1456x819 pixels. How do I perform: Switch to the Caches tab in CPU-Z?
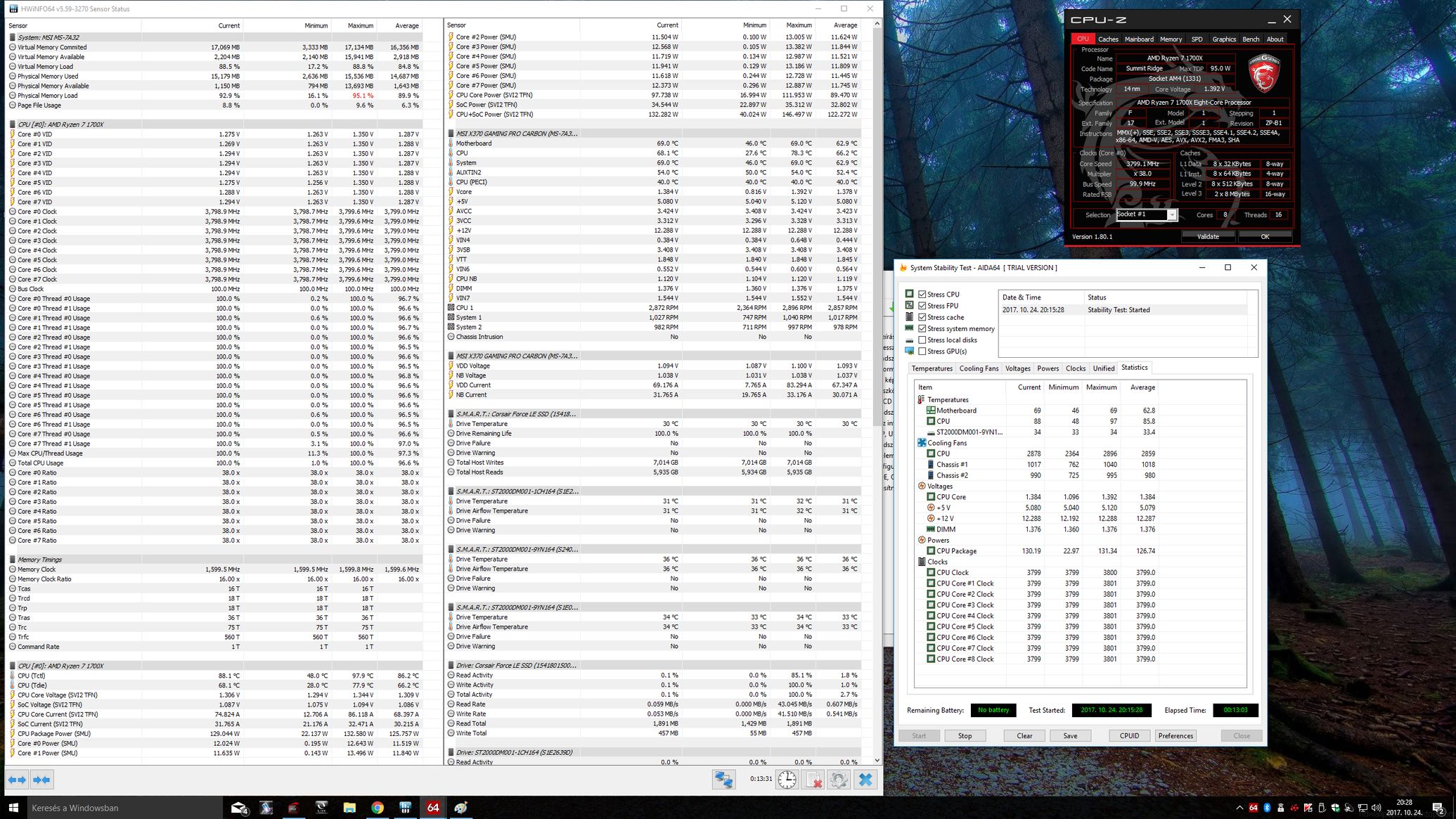pyautogui.click(x=1108, y=39)
